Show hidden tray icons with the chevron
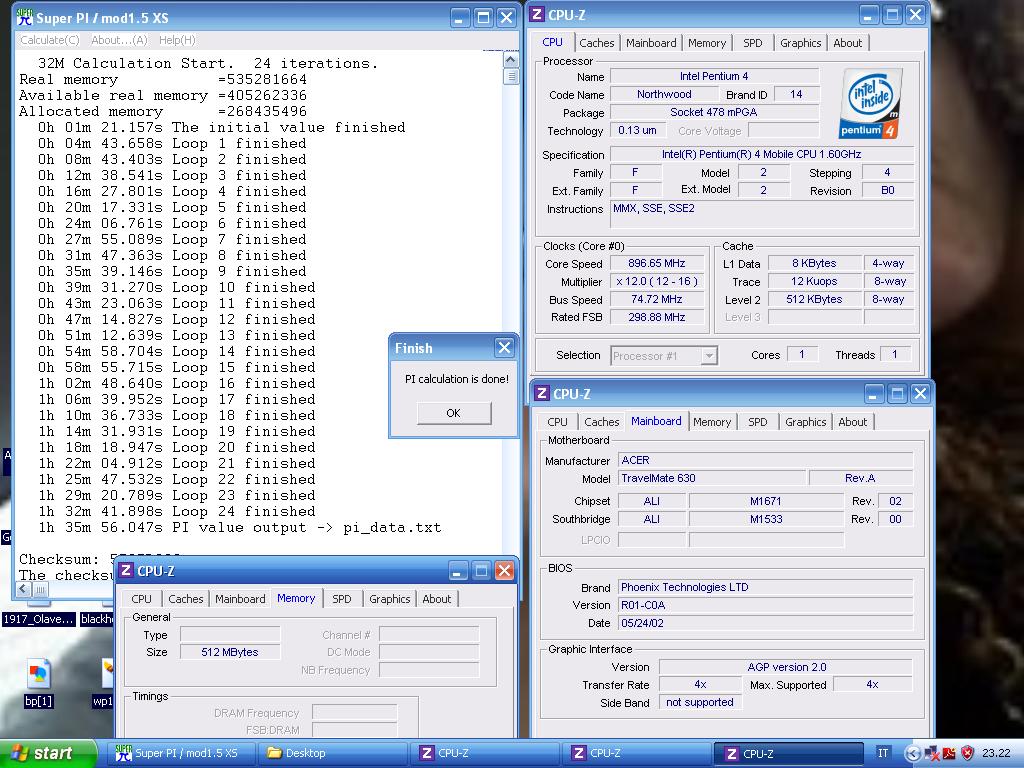Image resolution: width=1024 pixels, height=768 pixels. 912,754
